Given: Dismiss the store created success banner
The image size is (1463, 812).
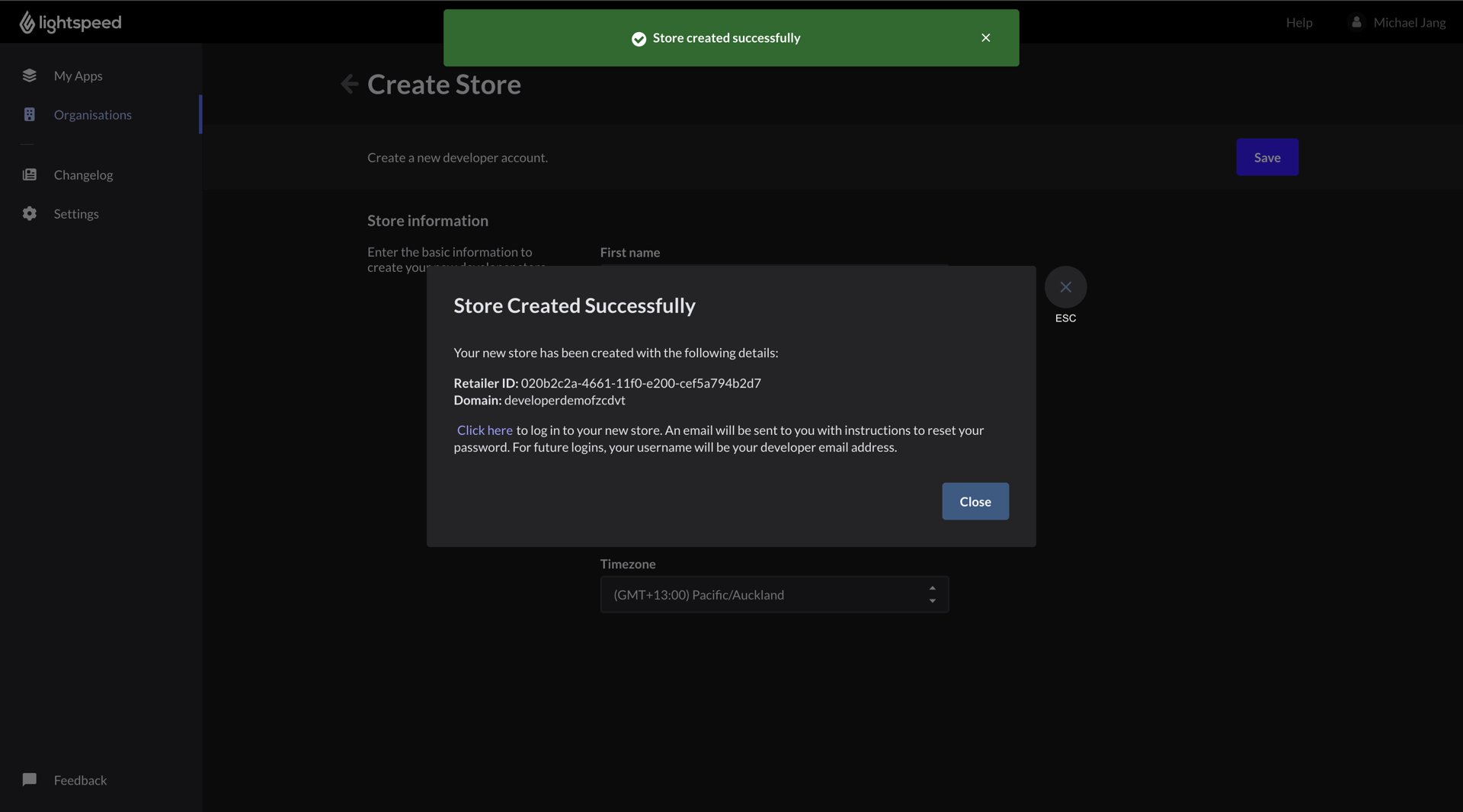Looking at the screenshot, I should coord(985,37).
